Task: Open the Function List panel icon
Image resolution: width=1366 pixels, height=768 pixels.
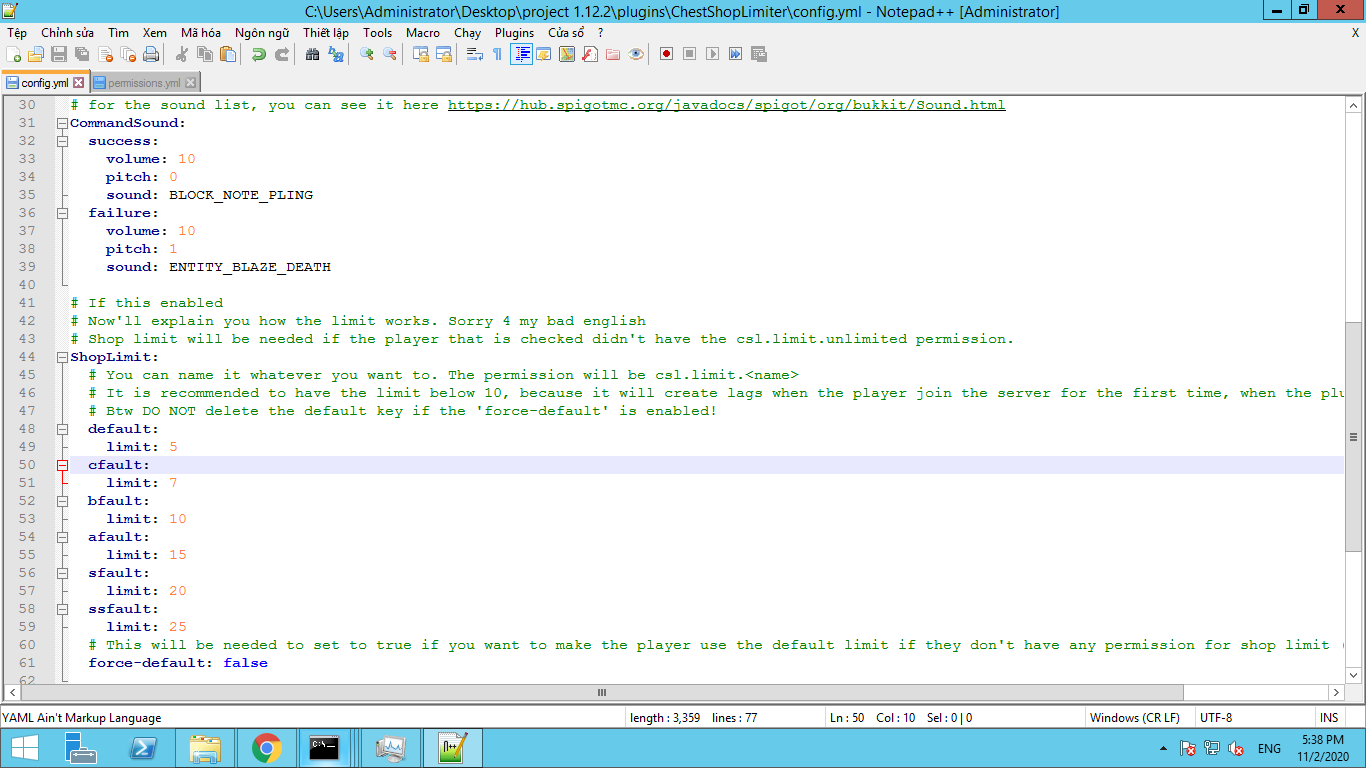Action: tap(590, 54)
